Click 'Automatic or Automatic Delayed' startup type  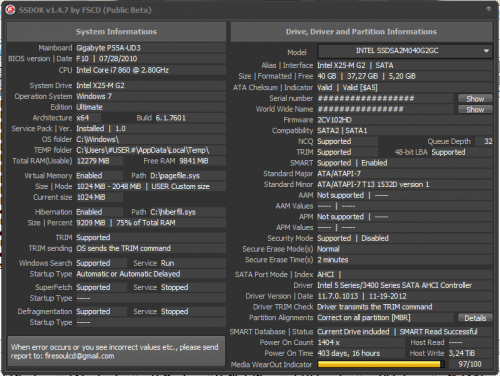tap(128, 274)
